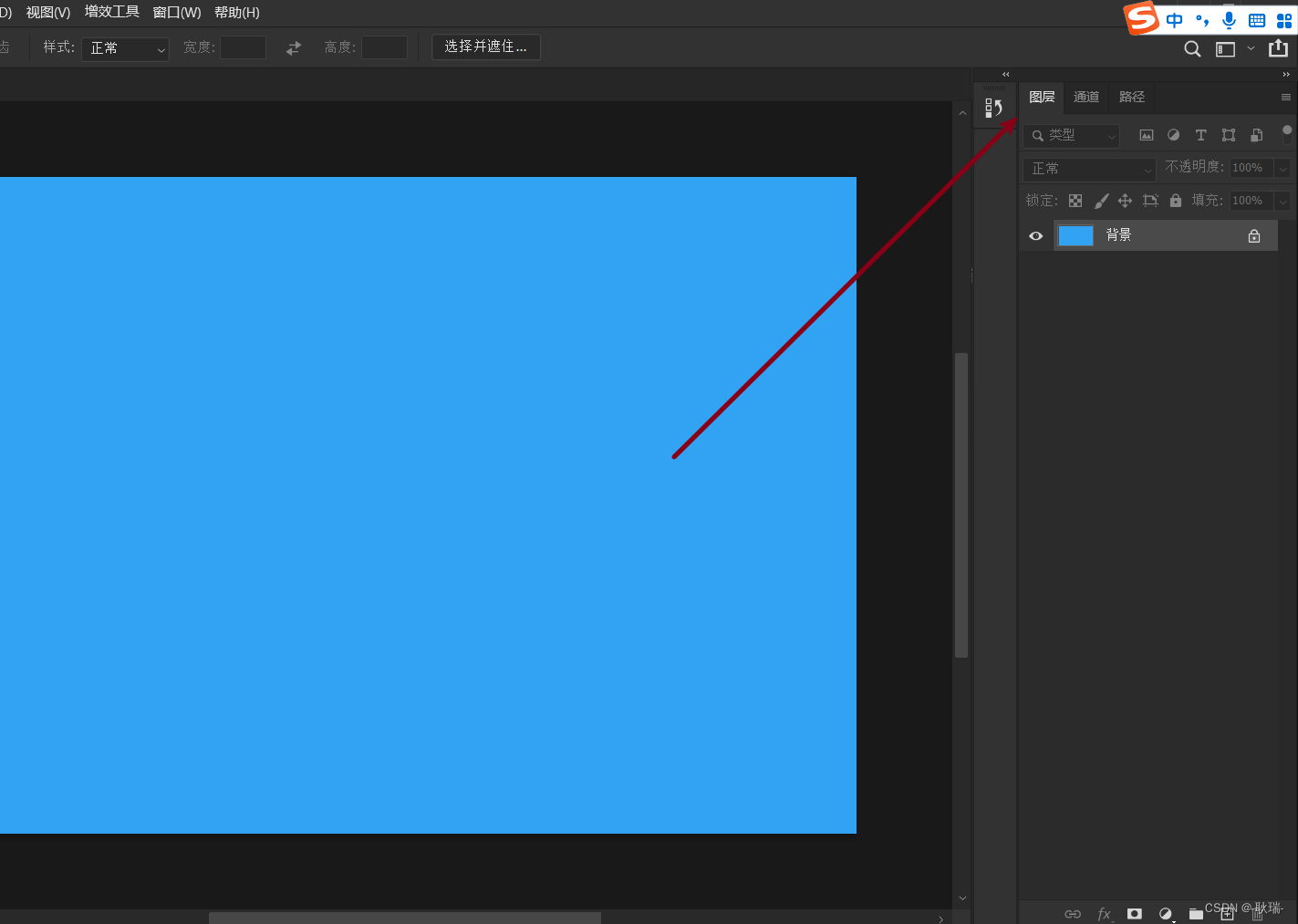
Task: Lock layer position move icon
Action: click(x=1125, y=201)
